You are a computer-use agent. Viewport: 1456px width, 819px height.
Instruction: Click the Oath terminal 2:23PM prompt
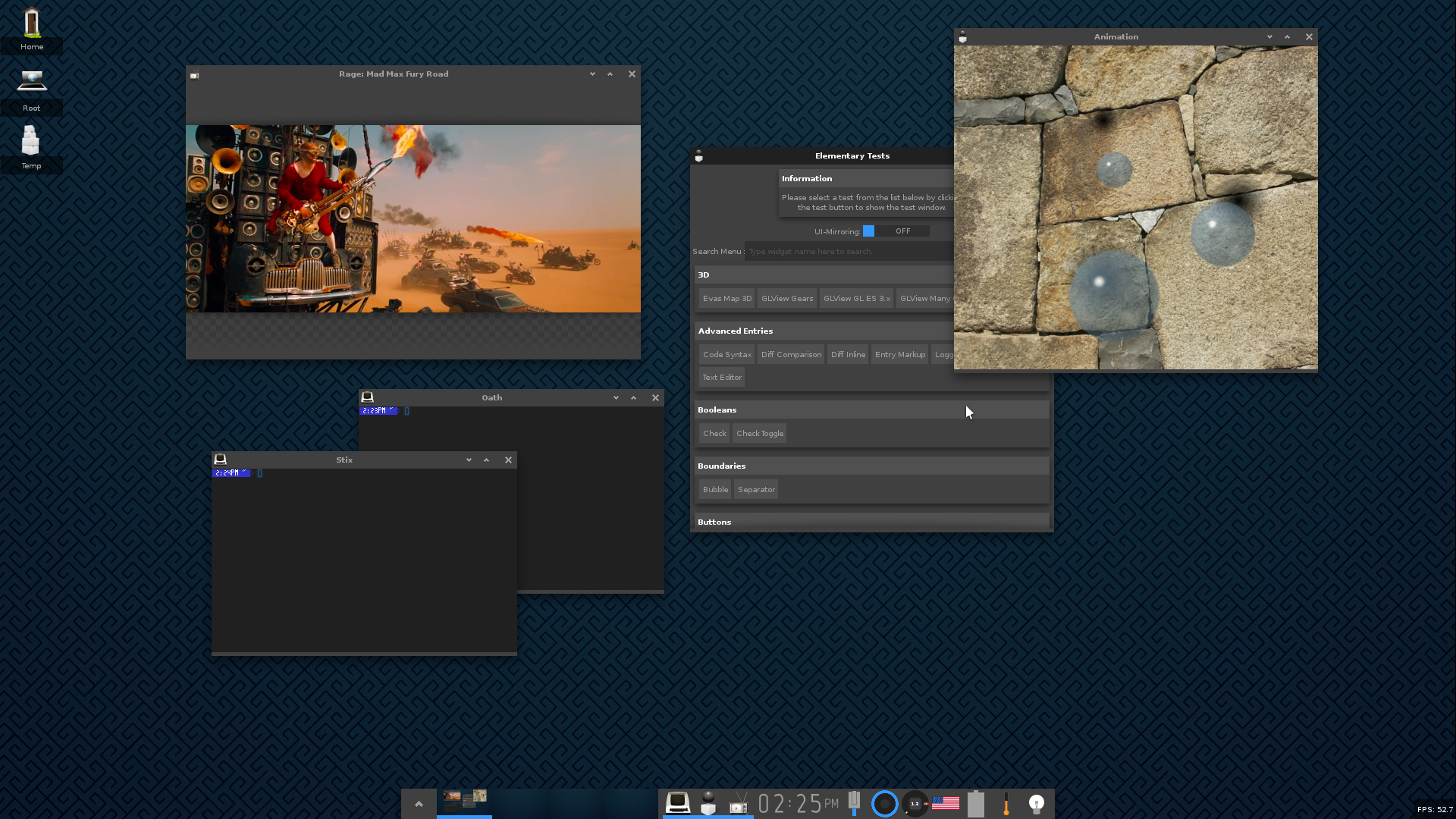tap(378, 411)
